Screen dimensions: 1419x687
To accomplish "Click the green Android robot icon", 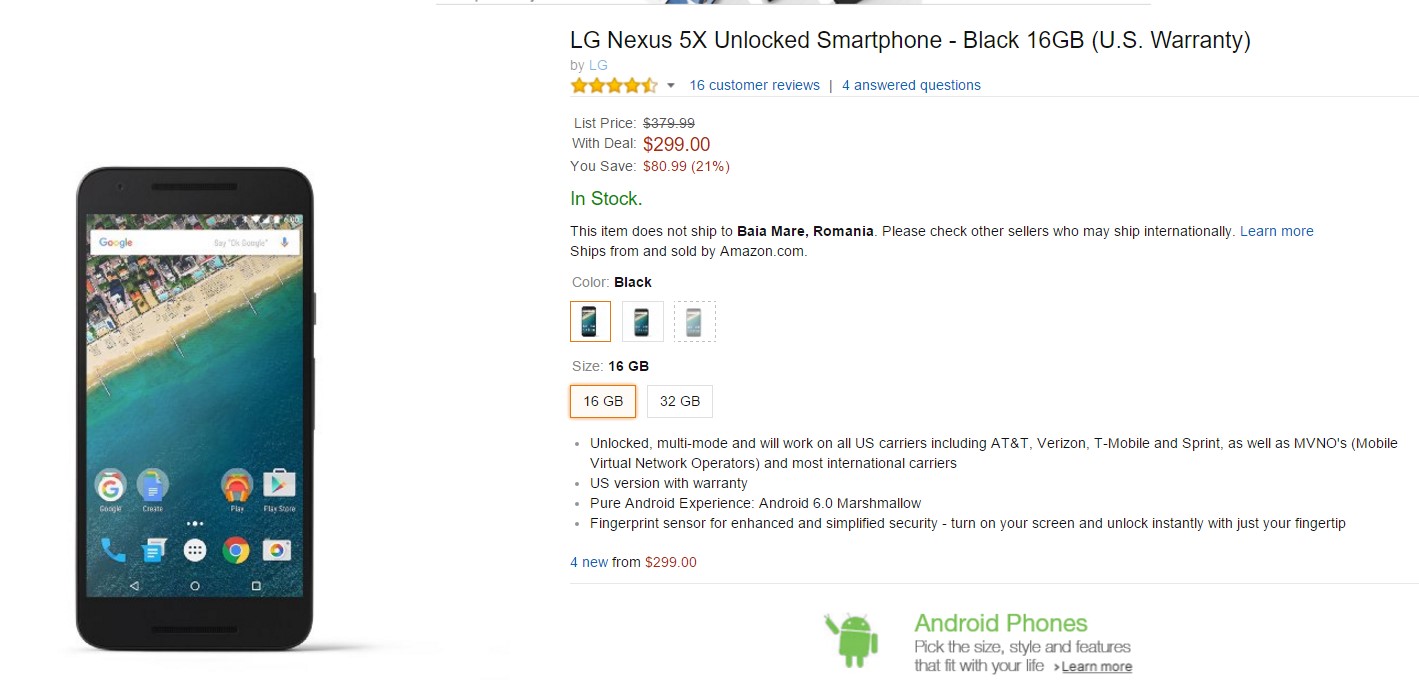I will coord(851,639).
